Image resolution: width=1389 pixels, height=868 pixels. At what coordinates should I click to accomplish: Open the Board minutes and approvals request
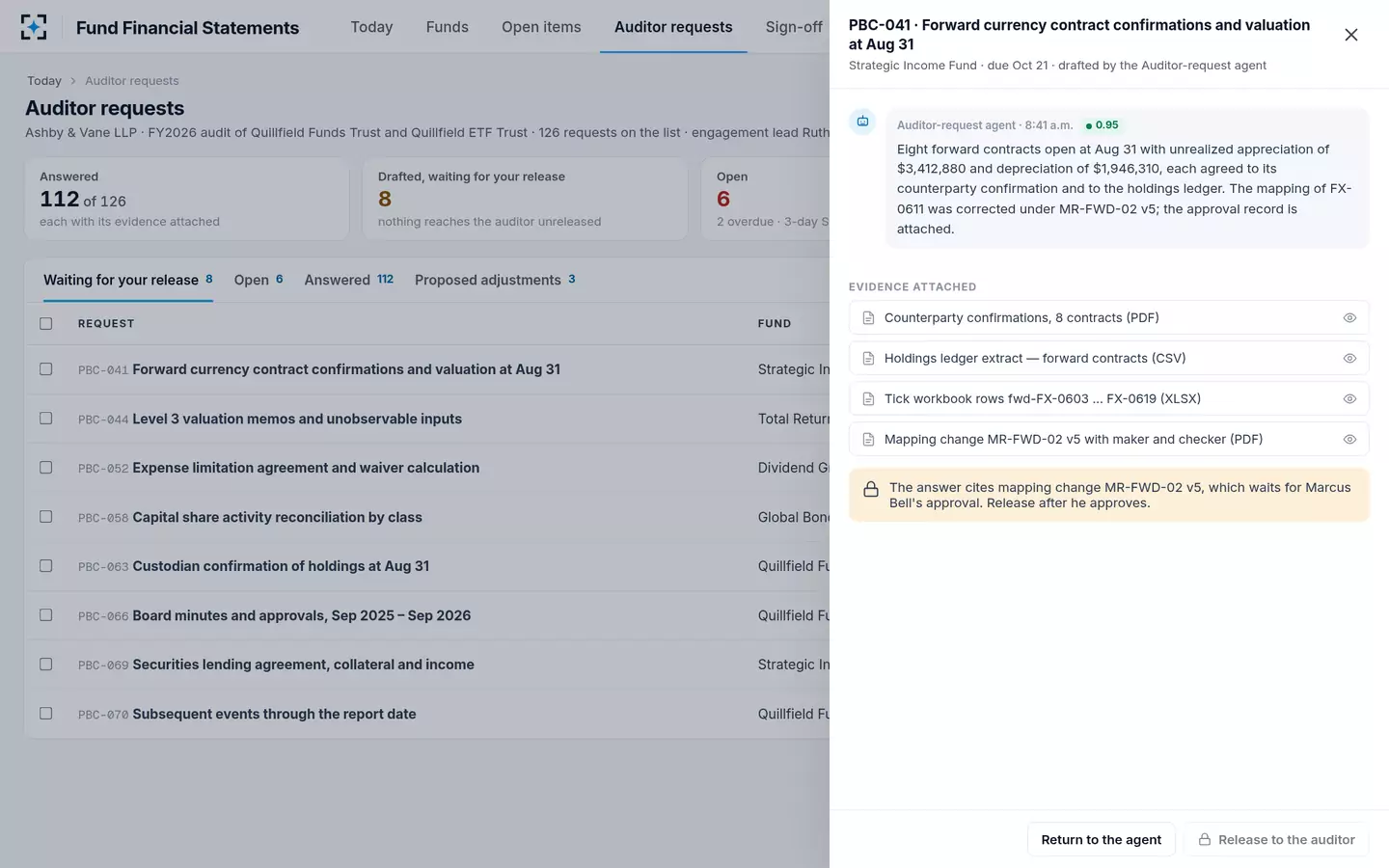pos(302,615)
